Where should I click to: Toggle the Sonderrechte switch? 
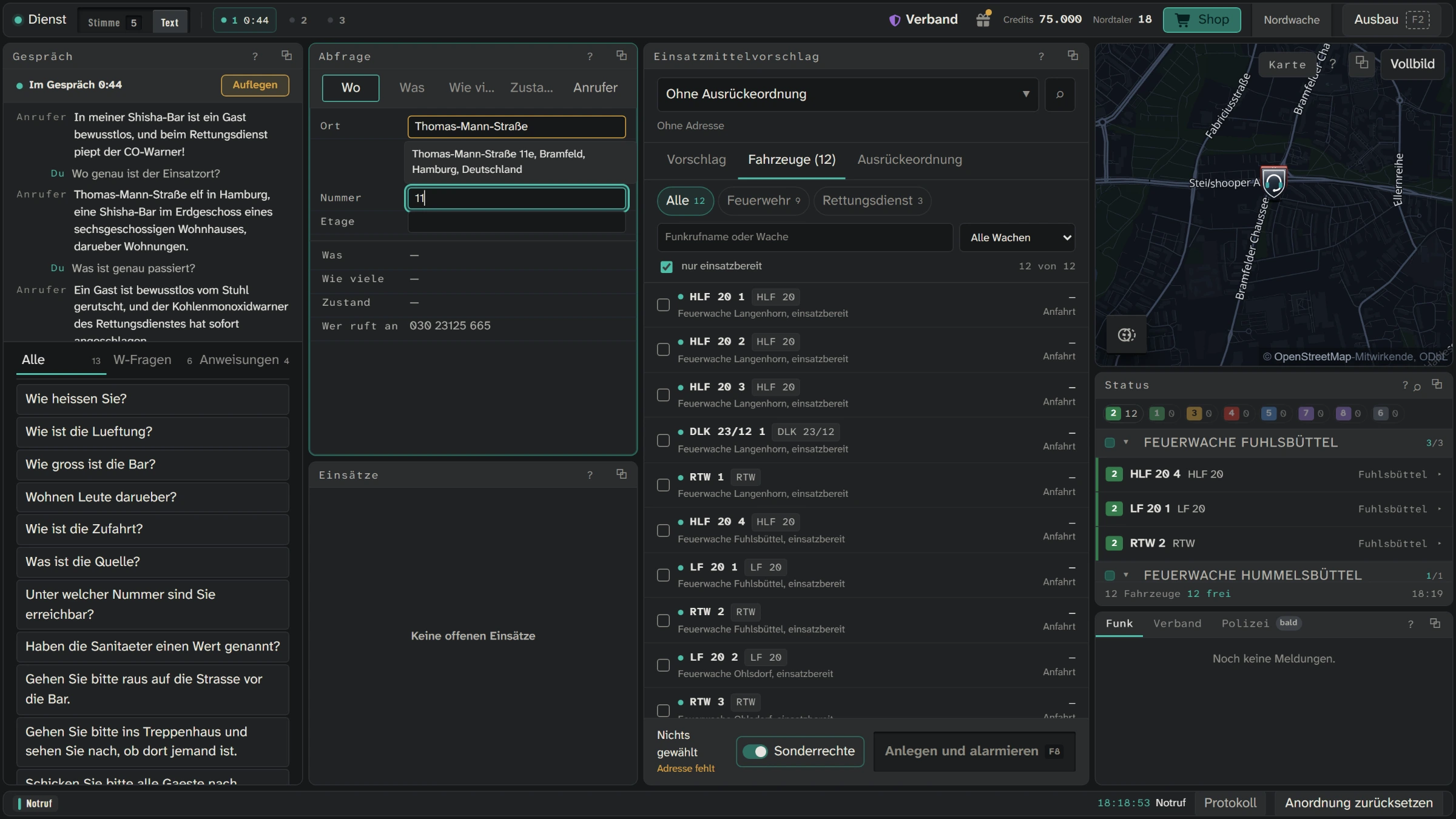(755, 751)
